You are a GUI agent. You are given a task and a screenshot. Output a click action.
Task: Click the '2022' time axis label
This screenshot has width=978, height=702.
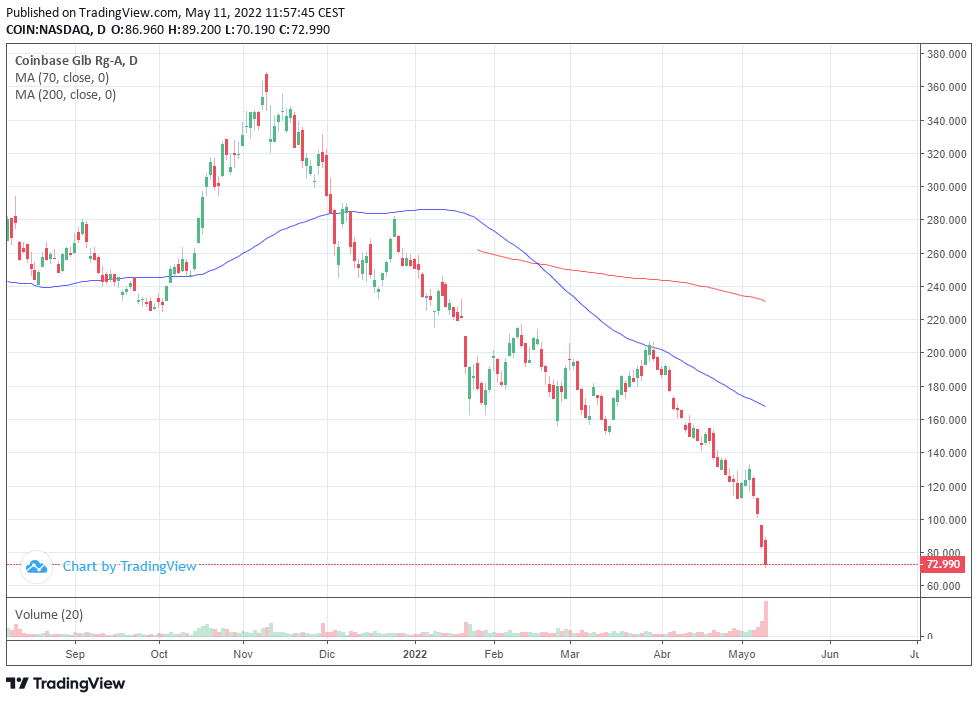click(x=415, y=655)
